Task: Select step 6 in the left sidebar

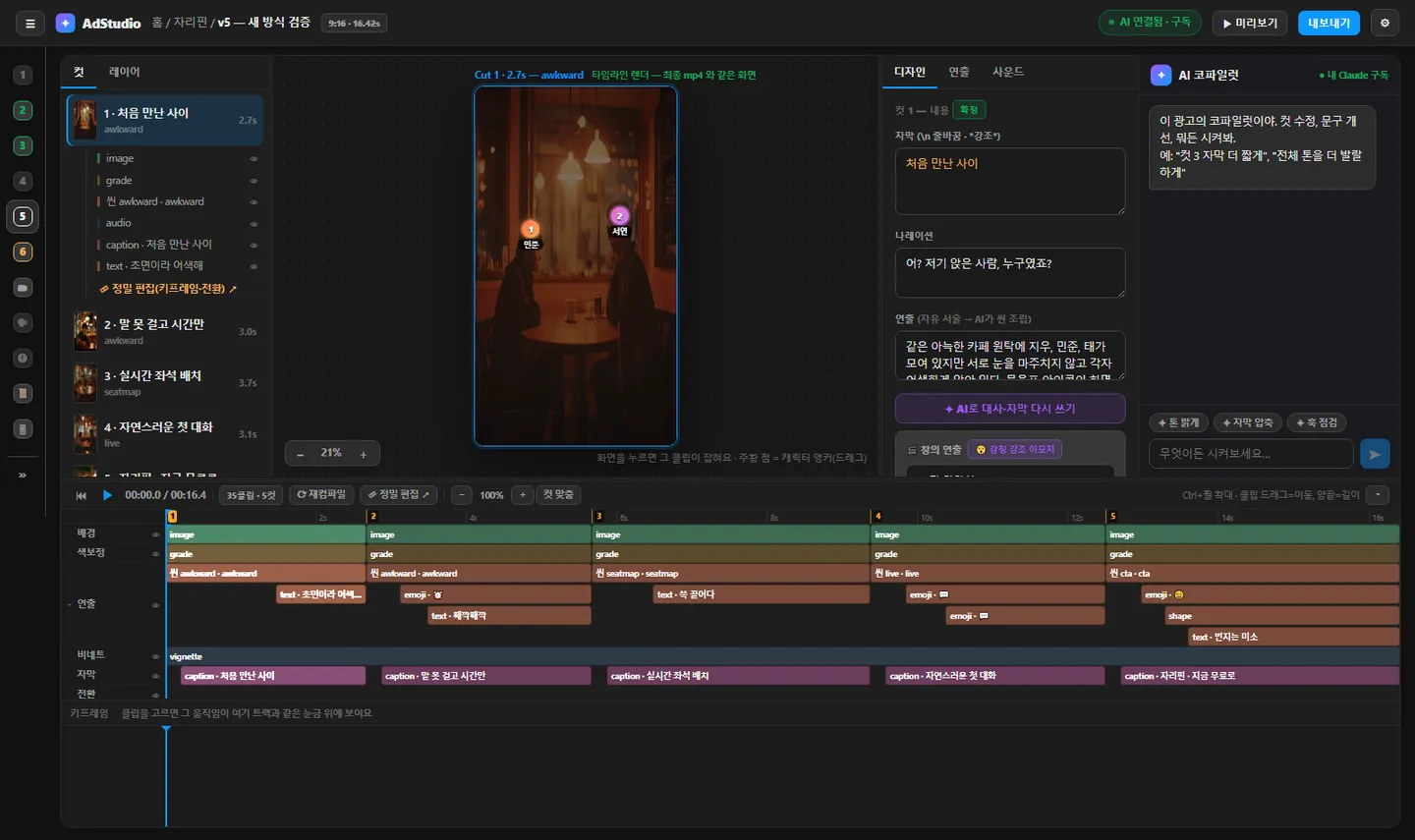Action: [23, 252]
